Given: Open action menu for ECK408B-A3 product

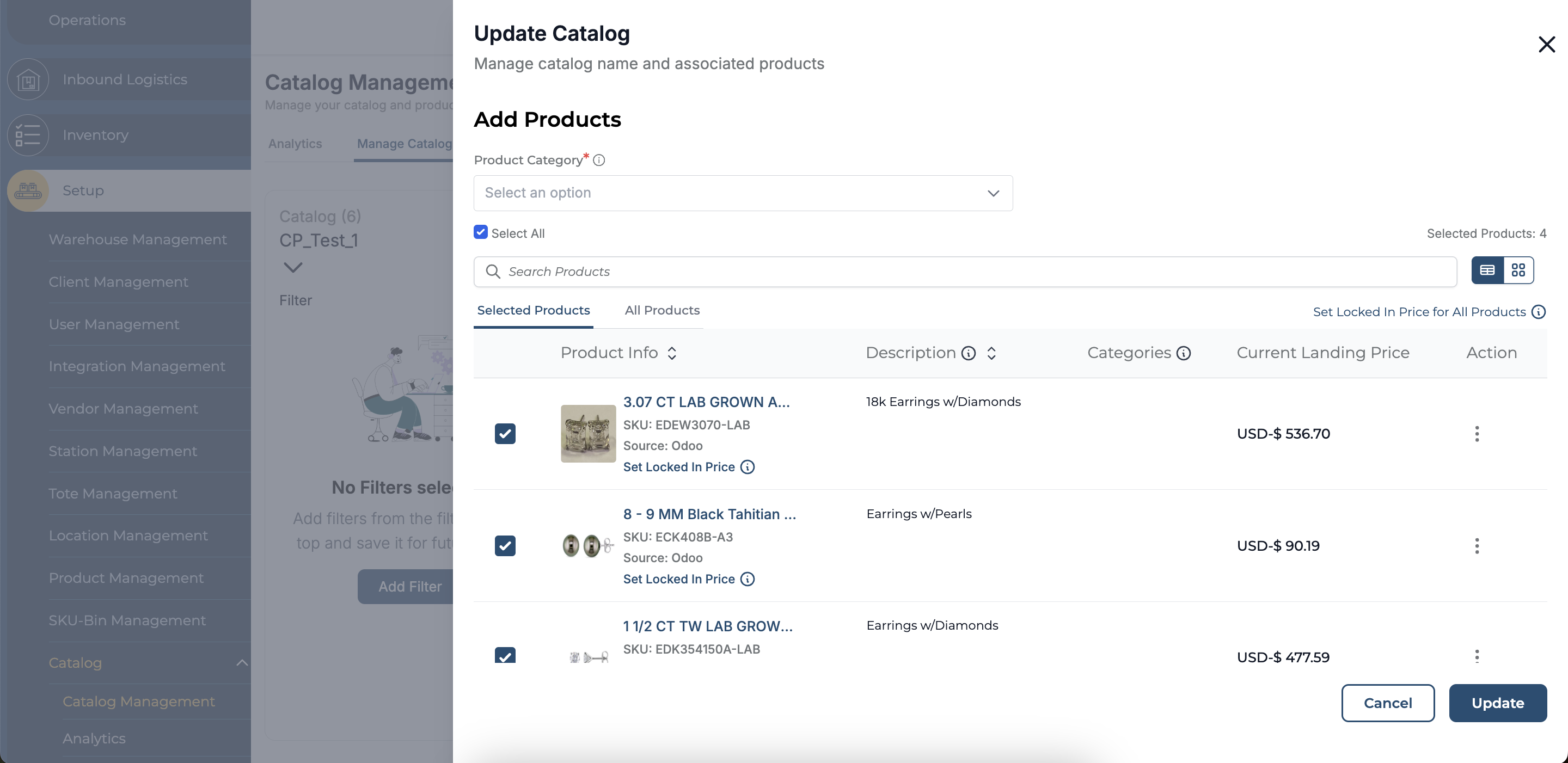Looking at the screenshot, I should point(1477,546).
